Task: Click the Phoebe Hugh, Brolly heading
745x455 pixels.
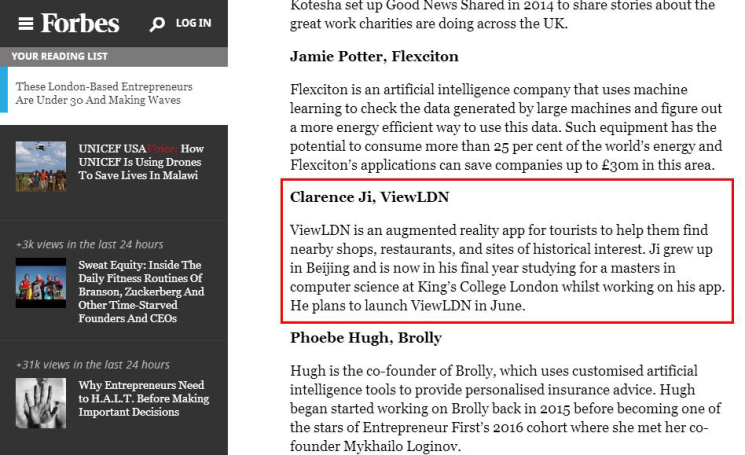Action: pos(365,338)
